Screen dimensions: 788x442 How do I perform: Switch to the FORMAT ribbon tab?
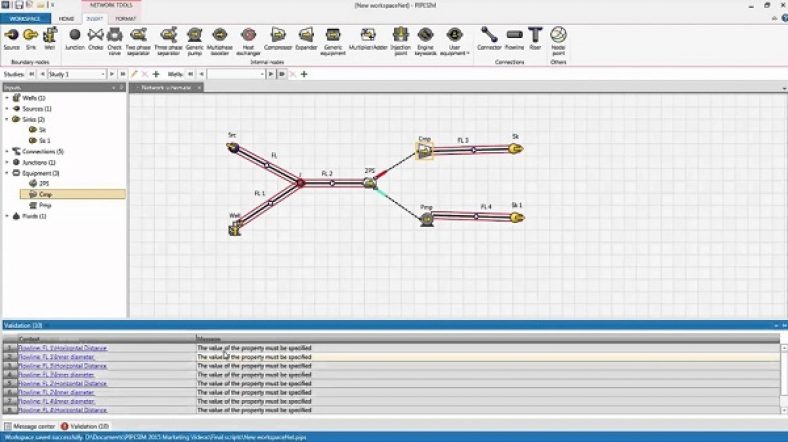pos(125,19)
